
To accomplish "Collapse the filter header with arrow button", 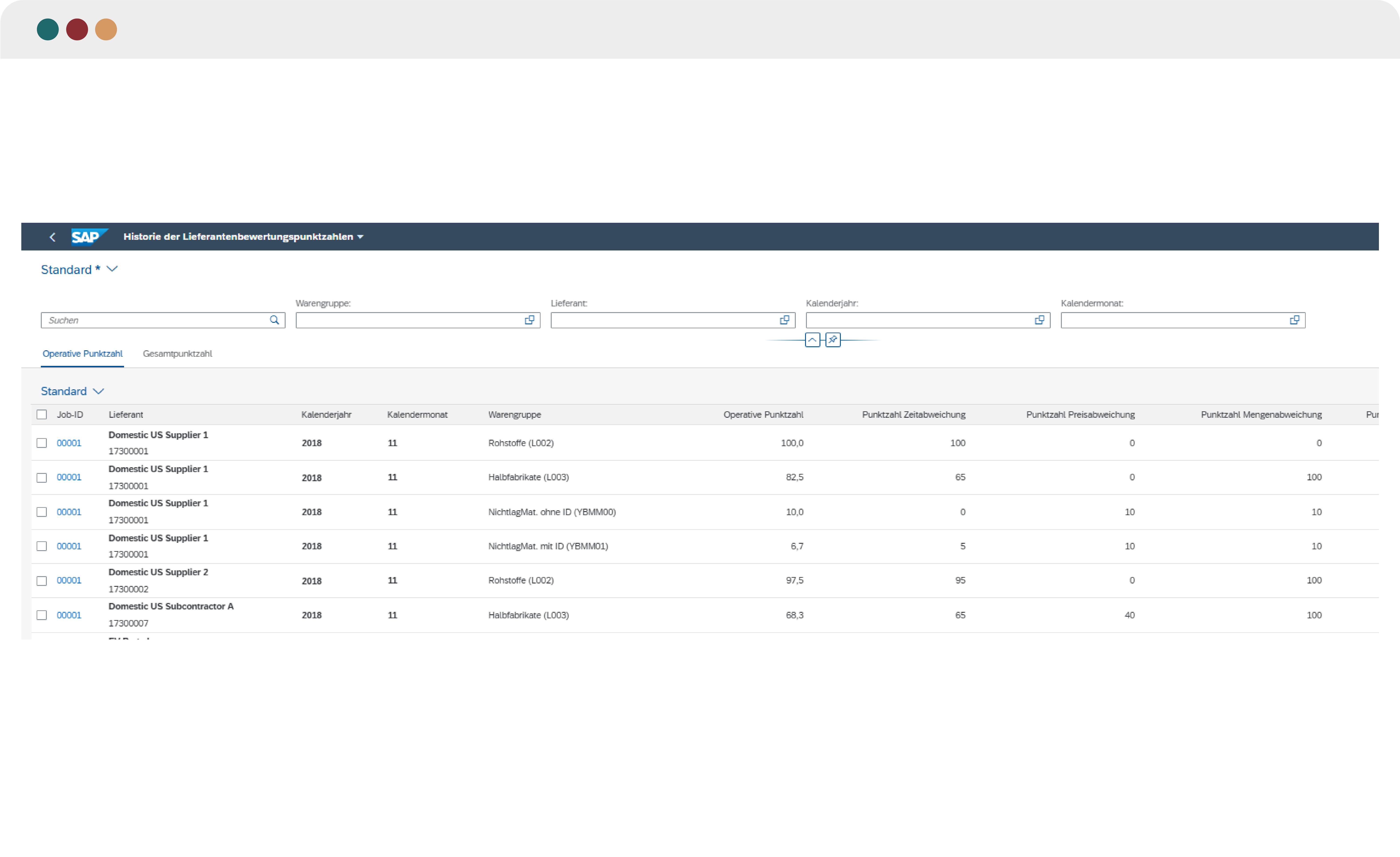I will (x=812, y=340).
